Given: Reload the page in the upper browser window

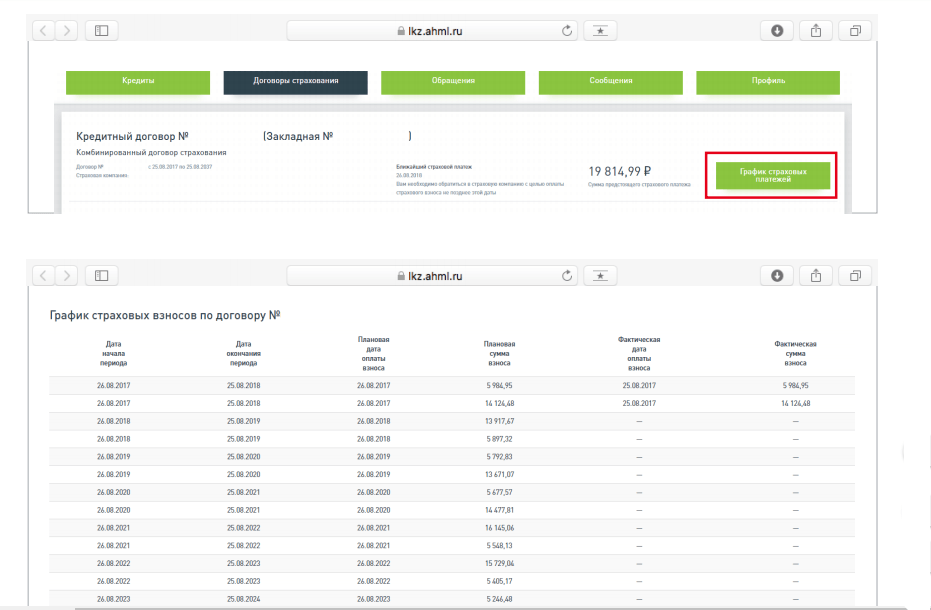Looking at the screenshot, I should [568, 31].
